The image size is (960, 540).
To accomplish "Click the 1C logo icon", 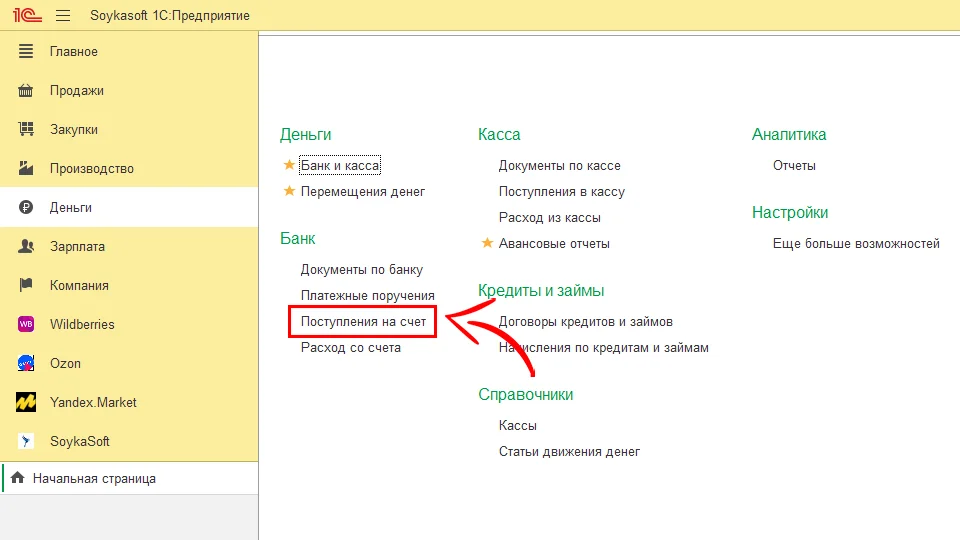I will (x=26, y=16).
